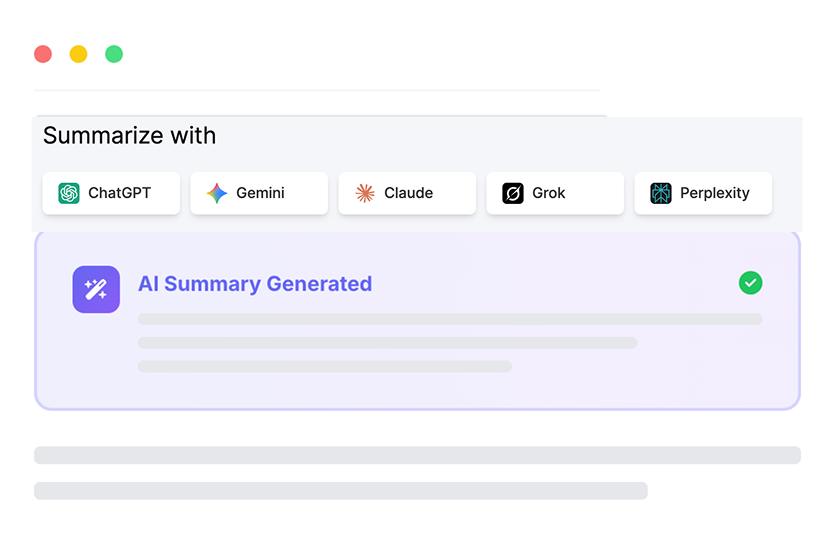
Task: Click the green checkmark status icon
Action: click(750, 283)
